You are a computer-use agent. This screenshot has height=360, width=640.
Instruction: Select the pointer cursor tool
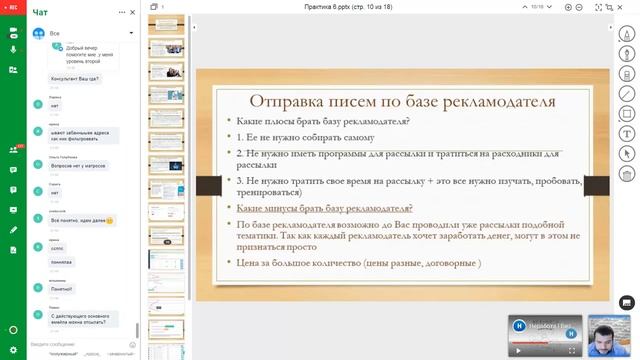[x=627, y=153]
